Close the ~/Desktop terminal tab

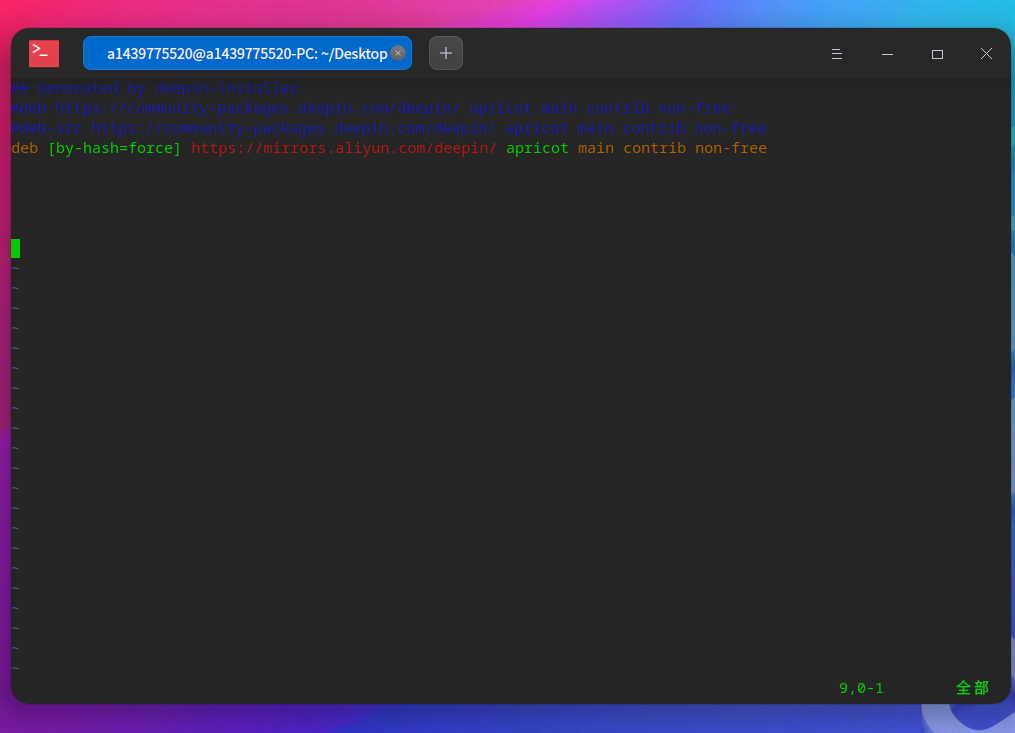398,53
